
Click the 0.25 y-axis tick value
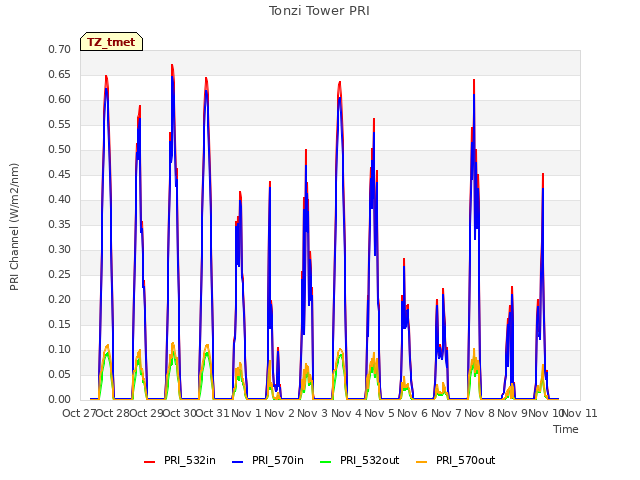[60, 274]
